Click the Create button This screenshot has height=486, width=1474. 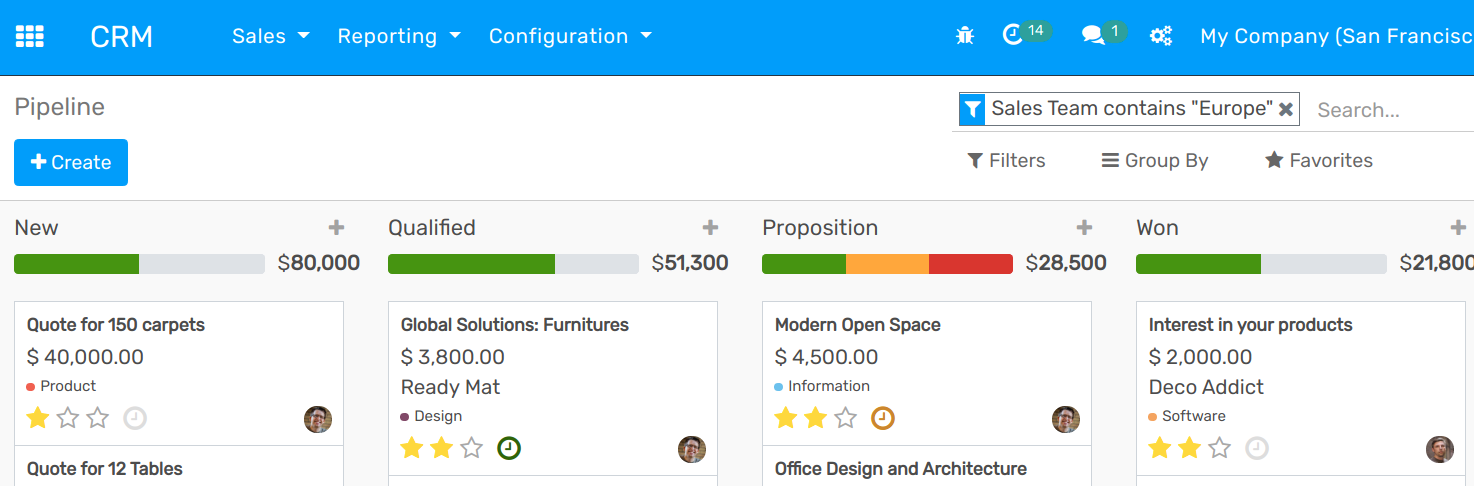tap(71, 163)
